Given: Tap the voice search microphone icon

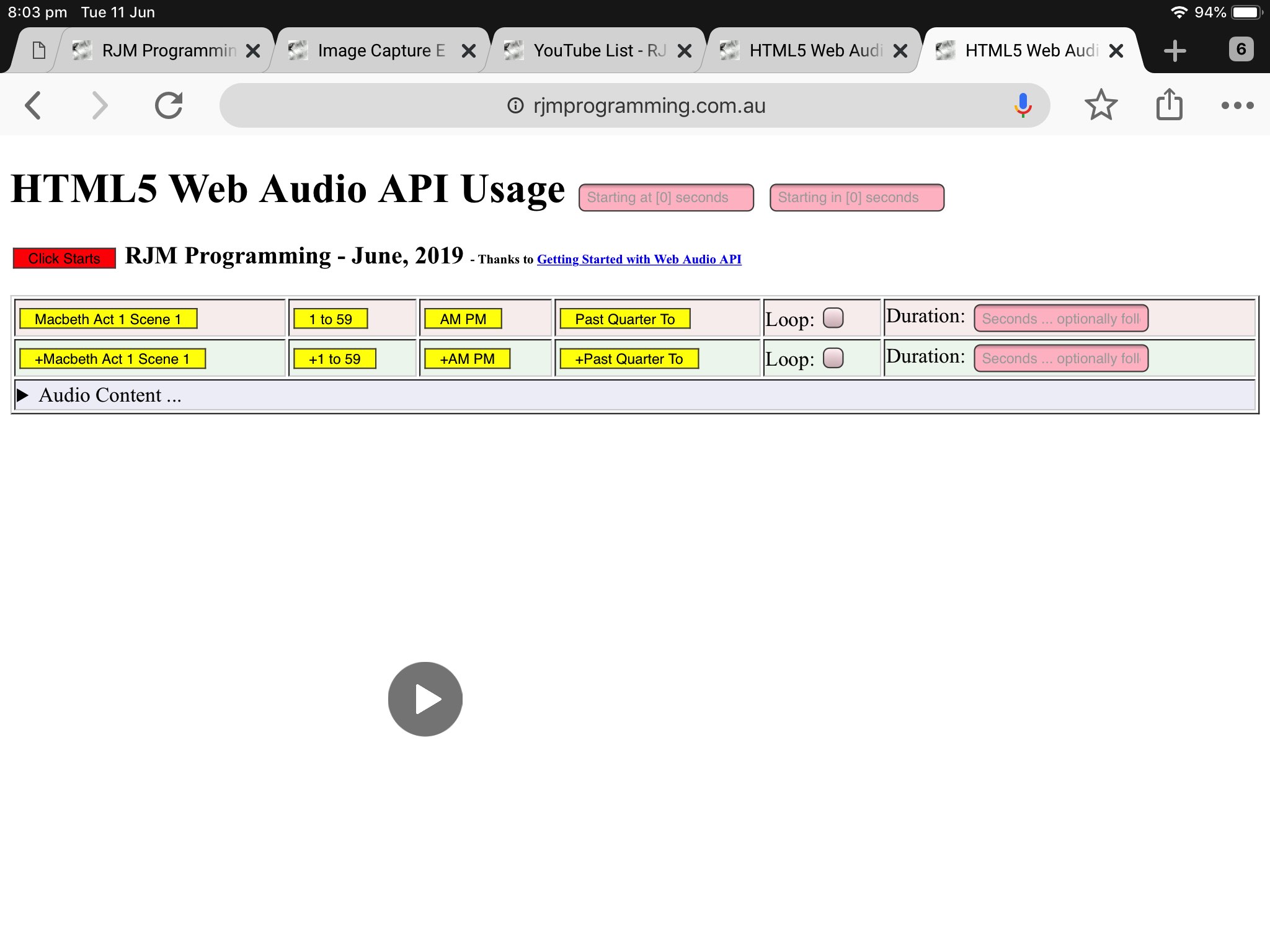Looking at the screenshot, I should (1023, 105).
